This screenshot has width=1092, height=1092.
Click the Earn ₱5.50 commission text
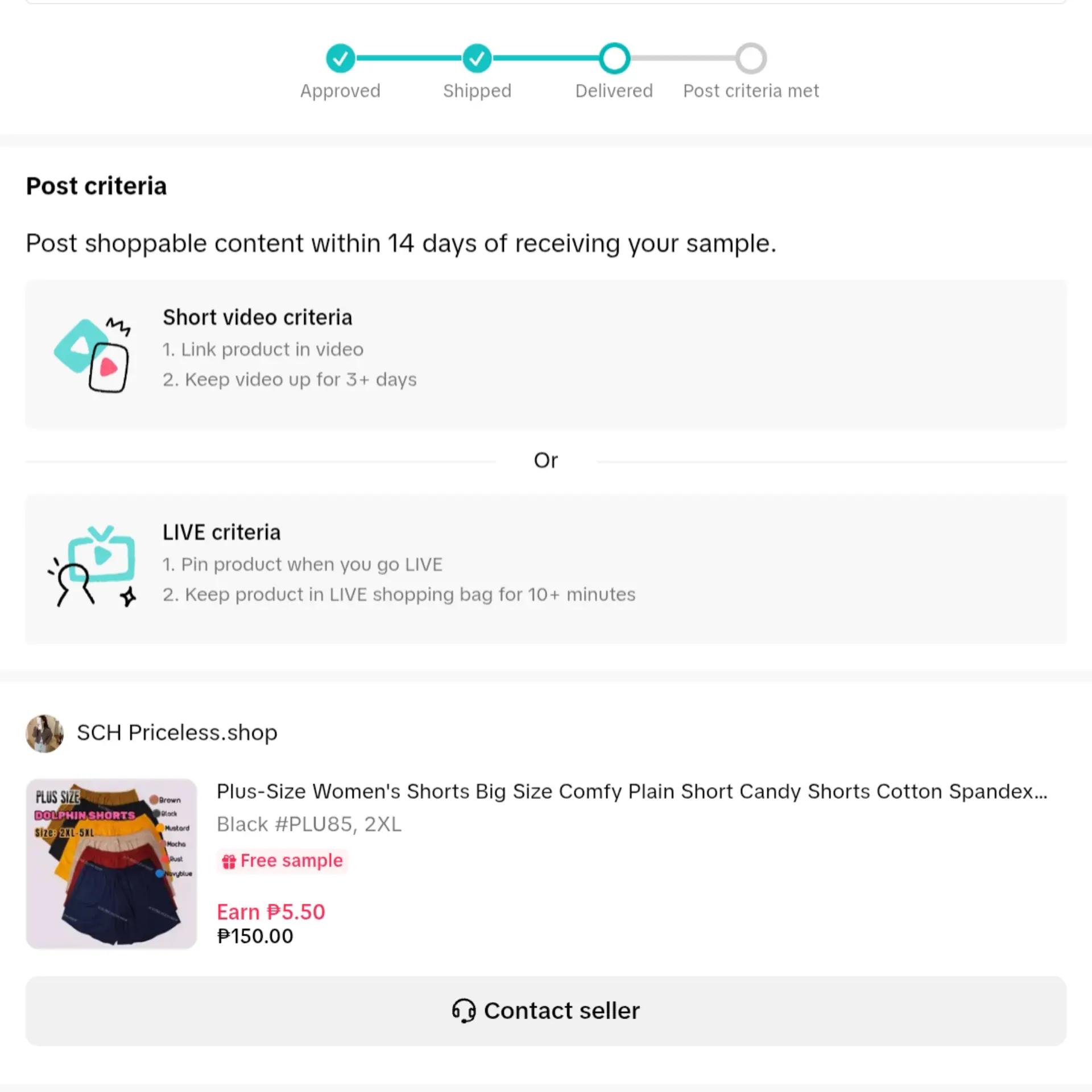pos(271,912)
